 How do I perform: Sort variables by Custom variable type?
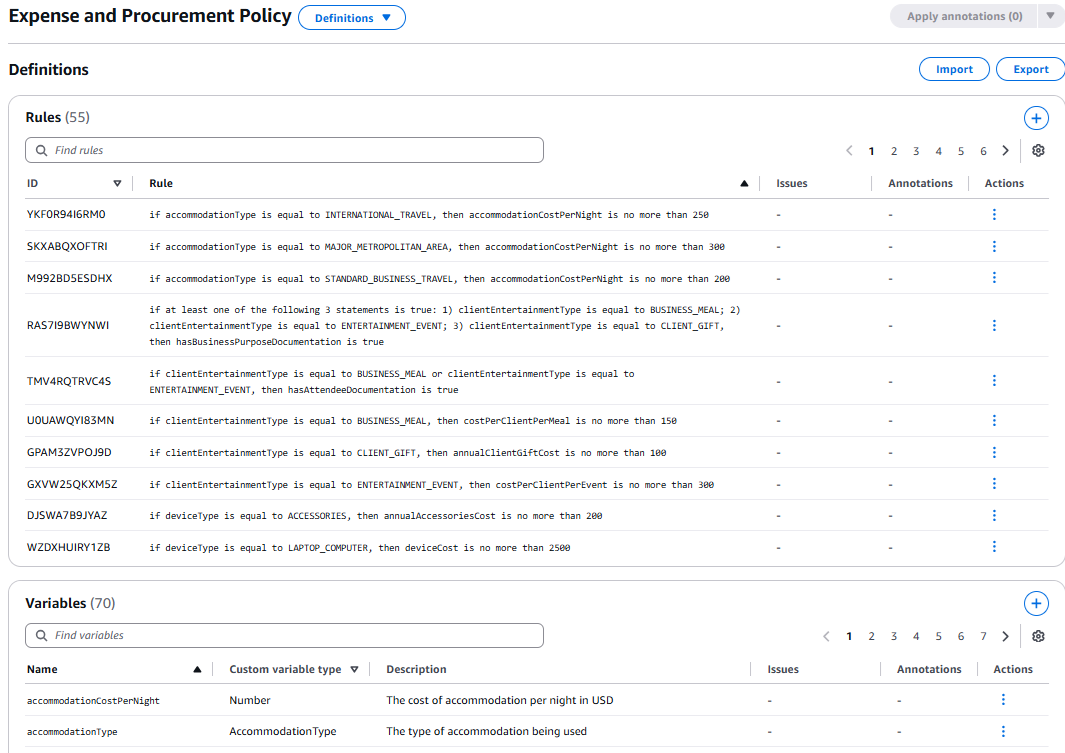click(x=354, y=669)
